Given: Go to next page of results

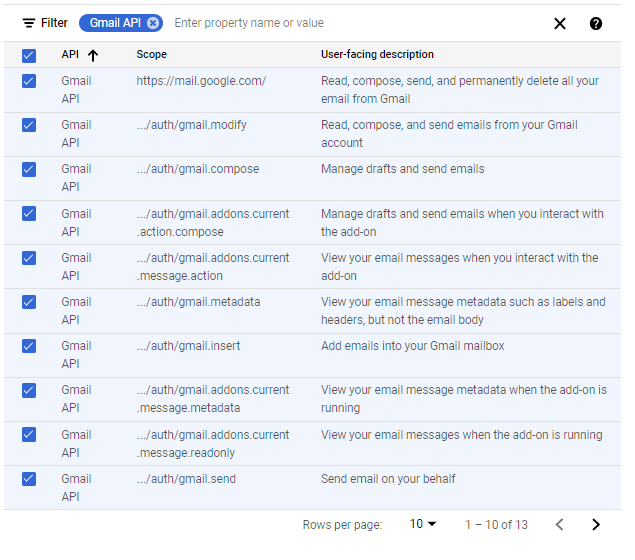Looking at the screenshot, I should pos(596,525).
